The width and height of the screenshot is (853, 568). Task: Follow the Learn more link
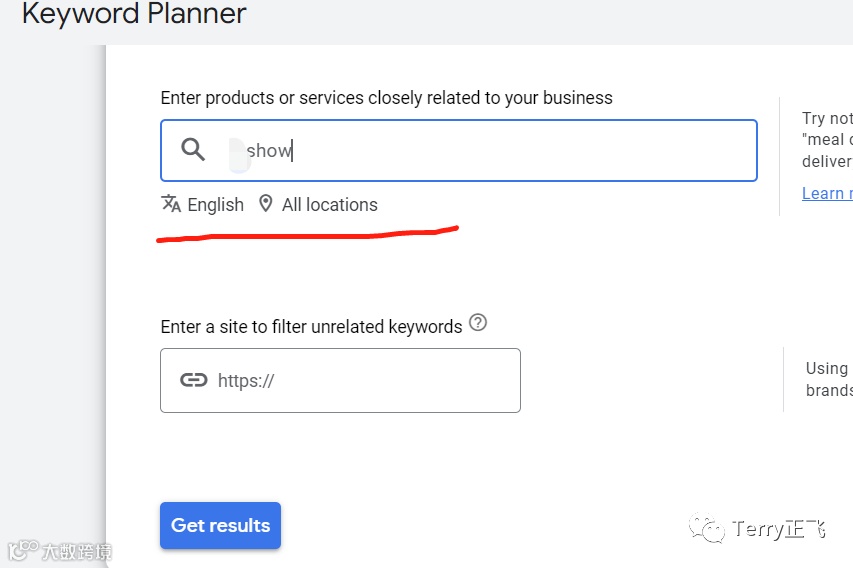coord(827,193)
